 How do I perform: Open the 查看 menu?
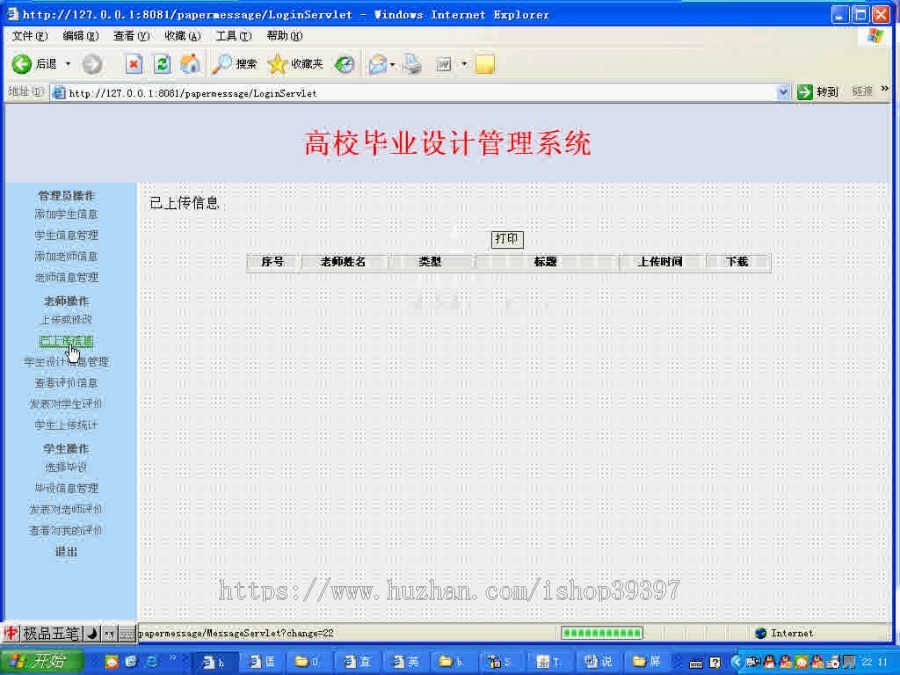(x=131, y=36)
